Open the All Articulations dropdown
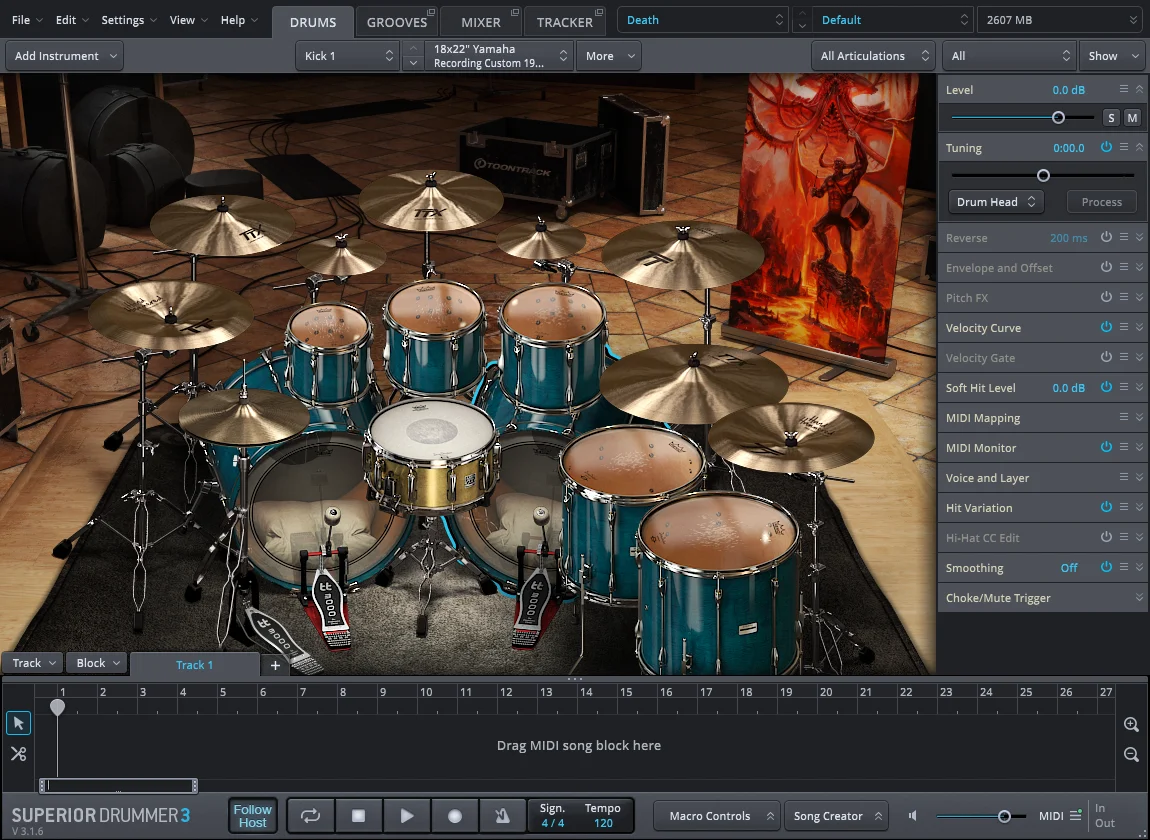 click(874, 56)
